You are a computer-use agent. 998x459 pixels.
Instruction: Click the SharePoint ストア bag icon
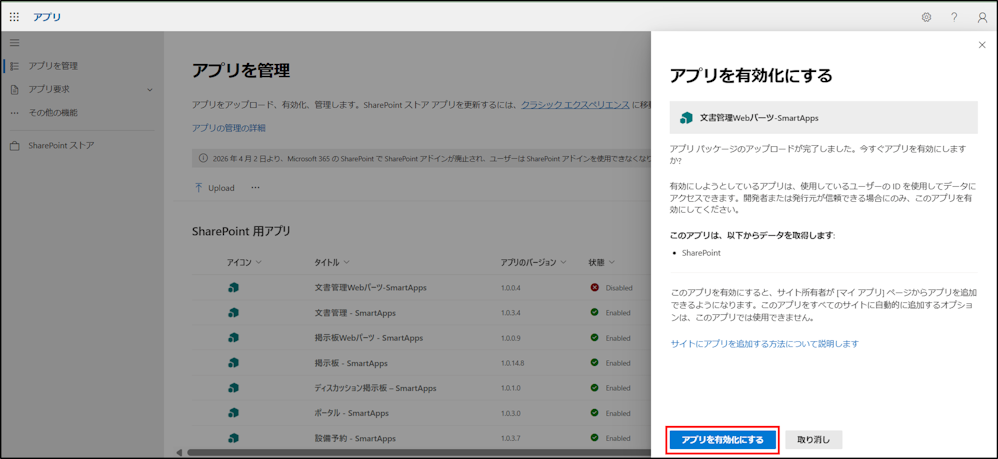(x=15, y=146)
